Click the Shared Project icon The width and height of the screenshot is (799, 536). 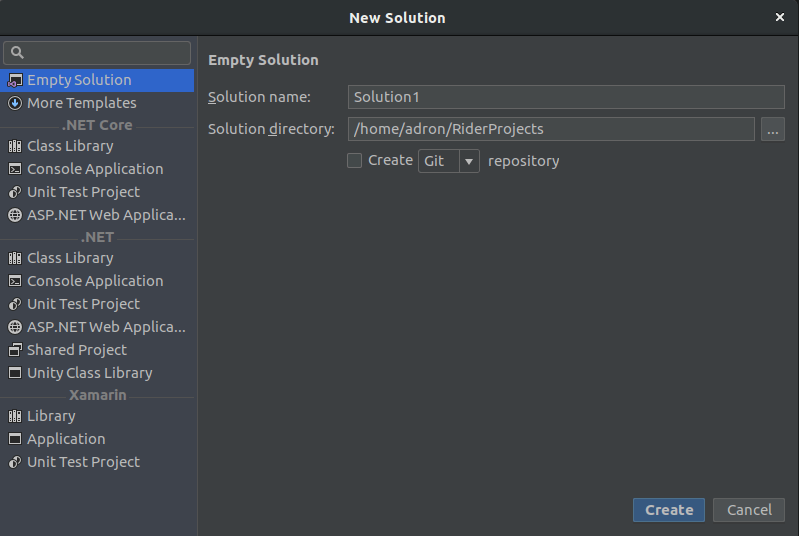[15, 350]
